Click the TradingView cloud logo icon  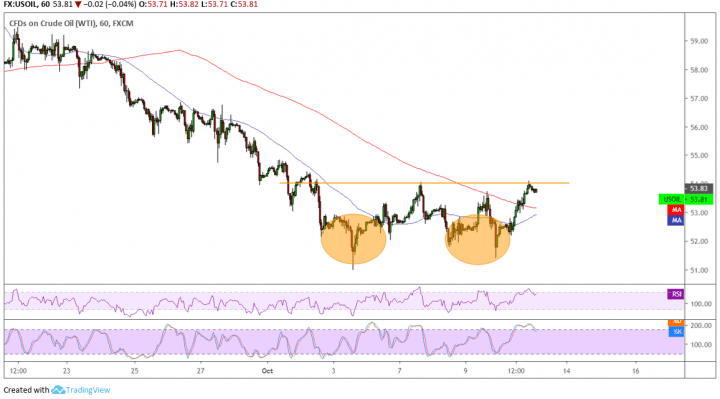(58, 390)
